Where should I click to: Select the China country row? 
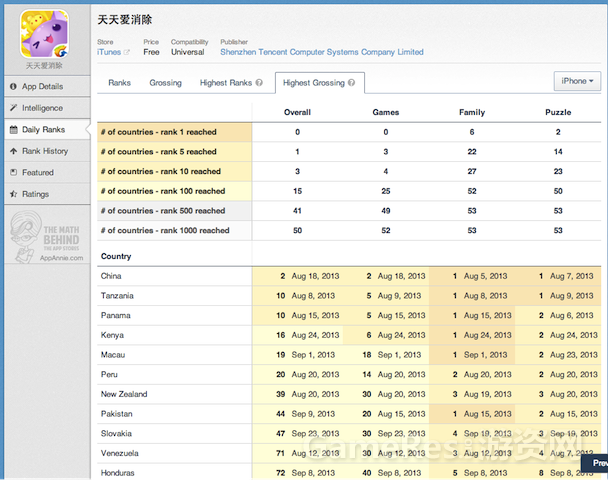[349, 276]
